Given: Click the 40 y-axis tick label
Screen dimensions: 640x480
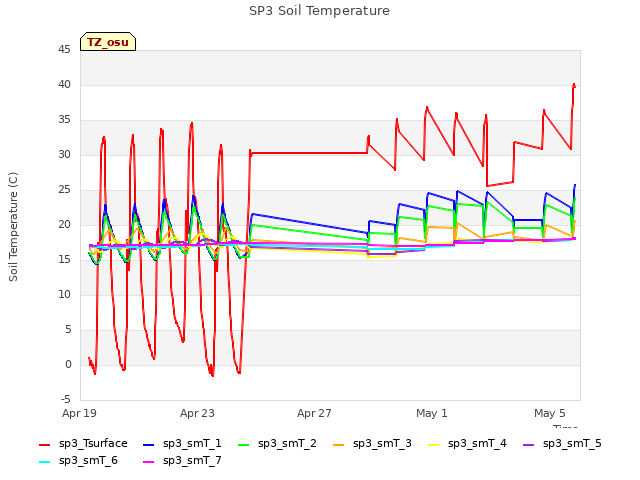Looking at the screenshot, I should coord(64,84).
